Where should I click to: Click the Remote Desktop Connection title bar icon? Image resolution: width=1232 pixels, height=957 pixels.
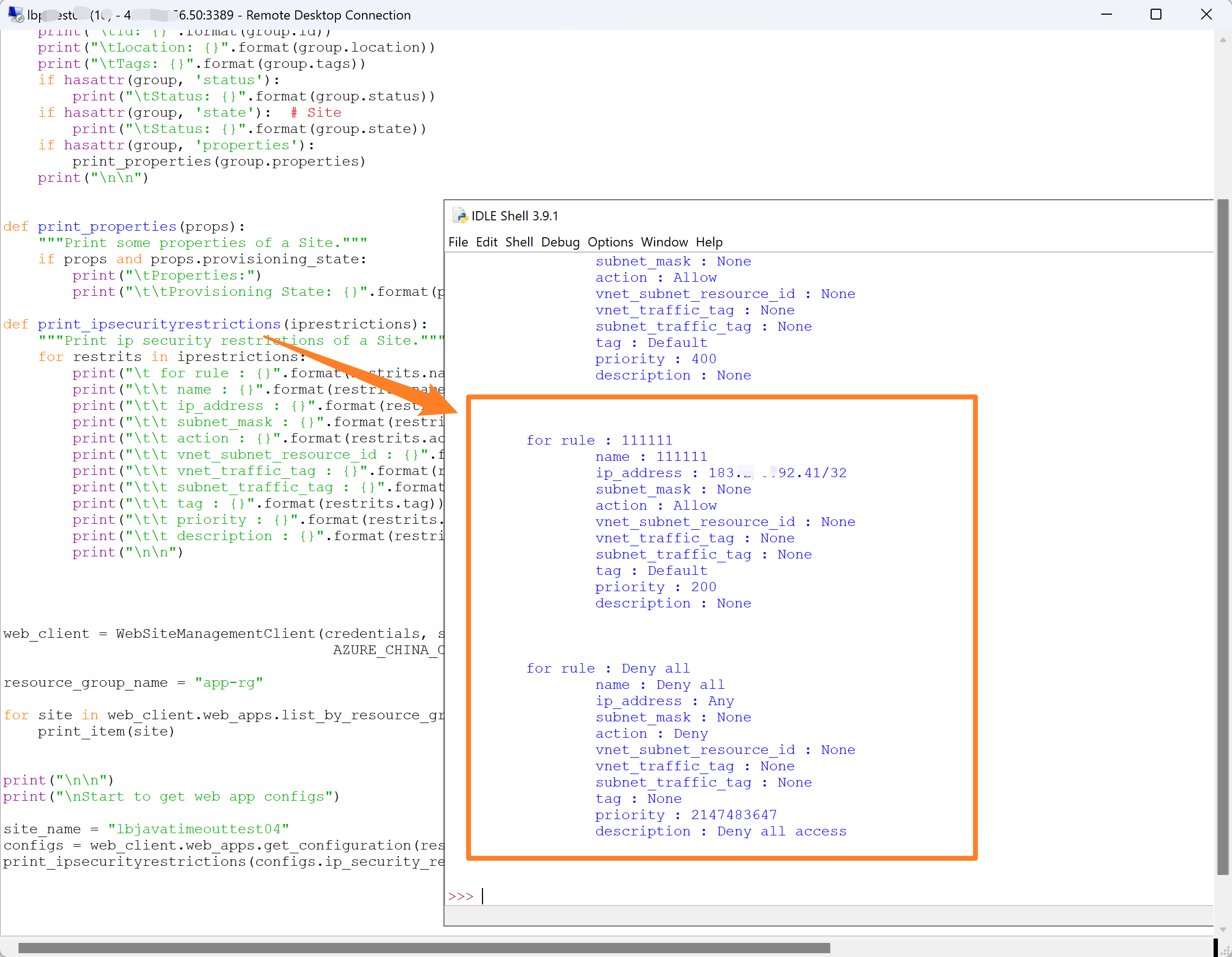pos(15,14)
